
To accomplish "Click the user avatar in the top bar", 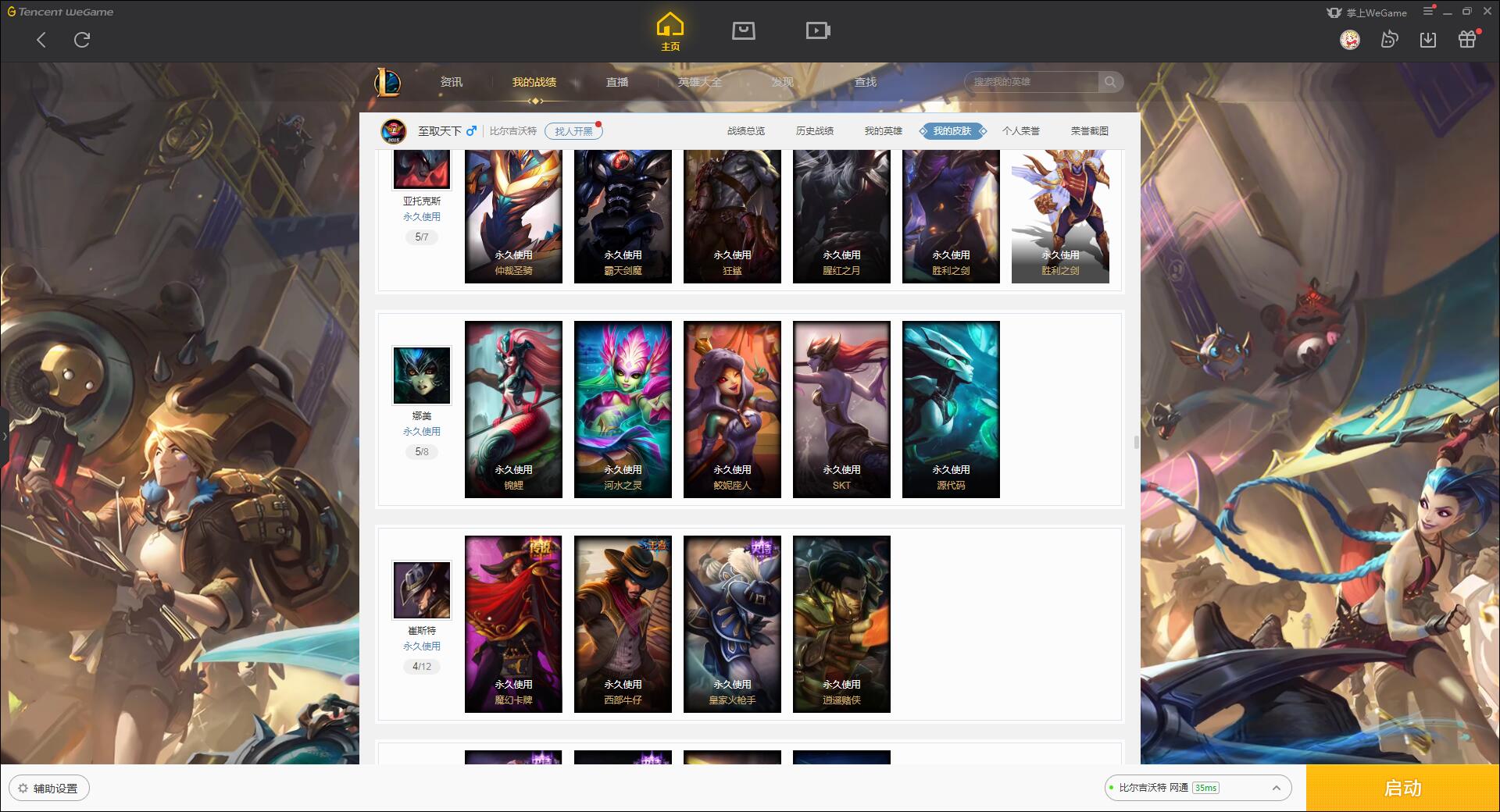I will click(x=1350, y=40).
